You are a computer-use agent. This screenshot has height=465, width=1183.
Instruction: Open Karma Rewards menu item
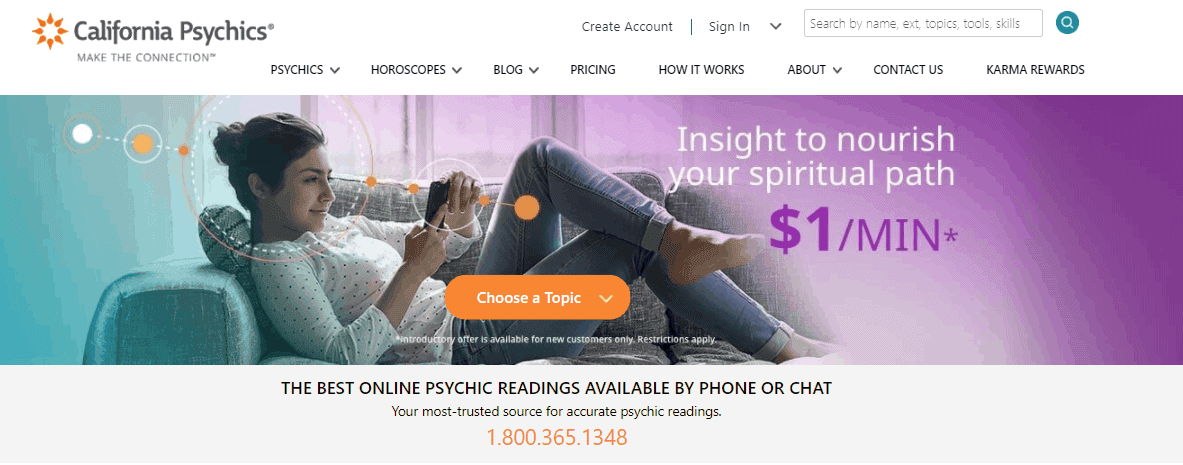[x=1035, y=69]
